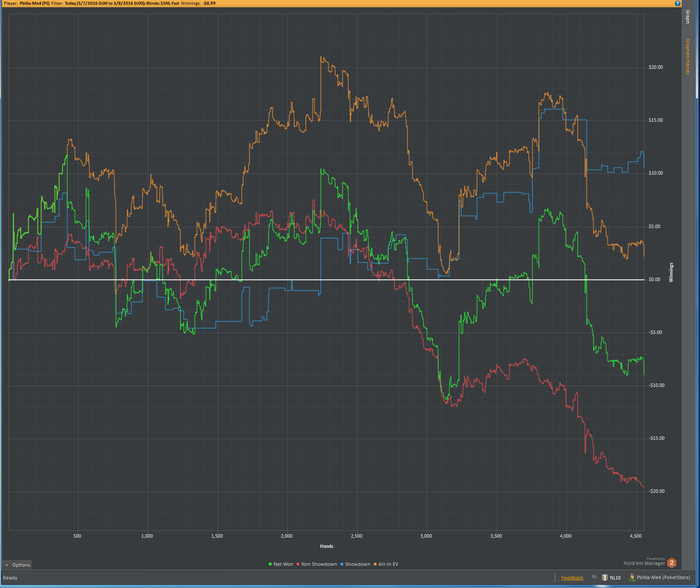
Task: Click the 4,000 hands axis label
Action: (x=566, y=536)
